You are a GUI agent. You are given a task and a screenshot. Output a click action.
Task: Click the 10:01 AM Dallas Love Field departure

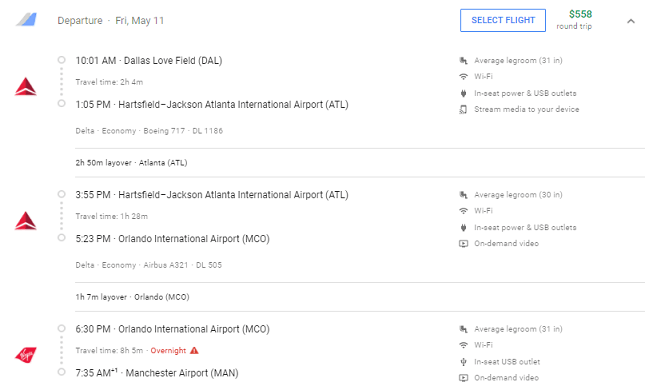[x=148, y=60]
